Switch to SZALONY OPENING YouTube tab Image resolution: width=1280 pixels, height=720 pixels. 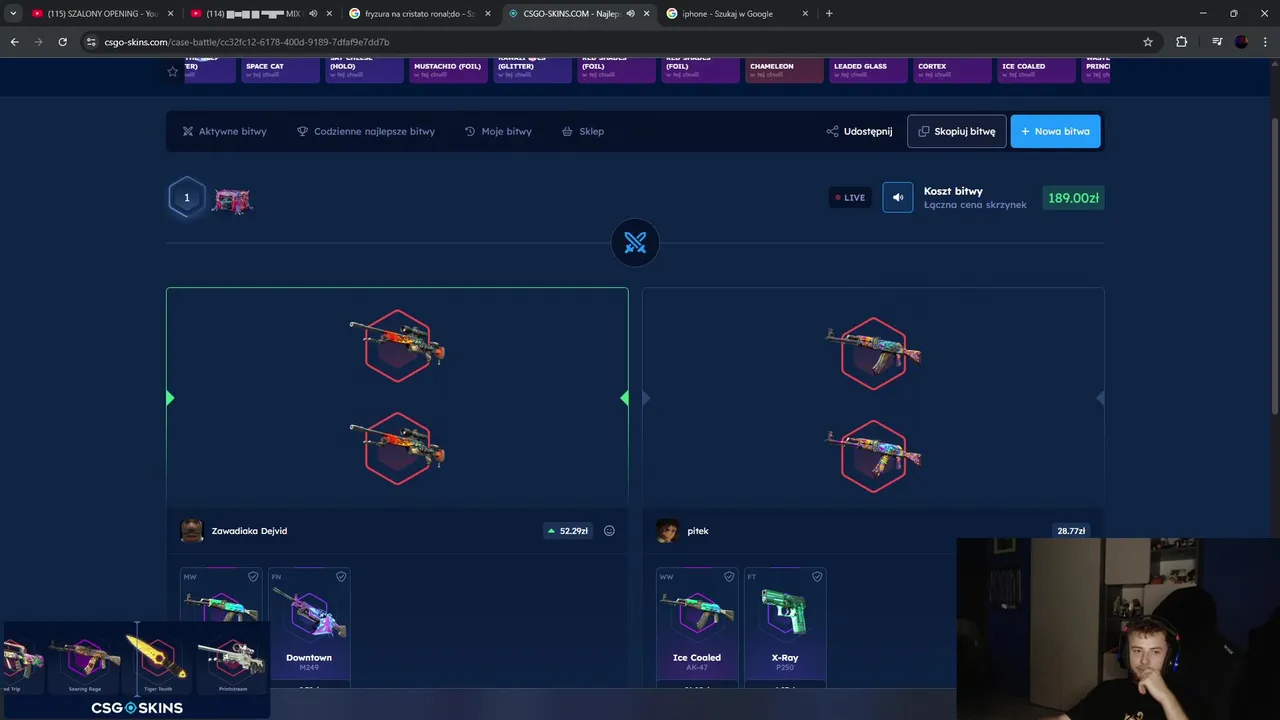point(101,14)
